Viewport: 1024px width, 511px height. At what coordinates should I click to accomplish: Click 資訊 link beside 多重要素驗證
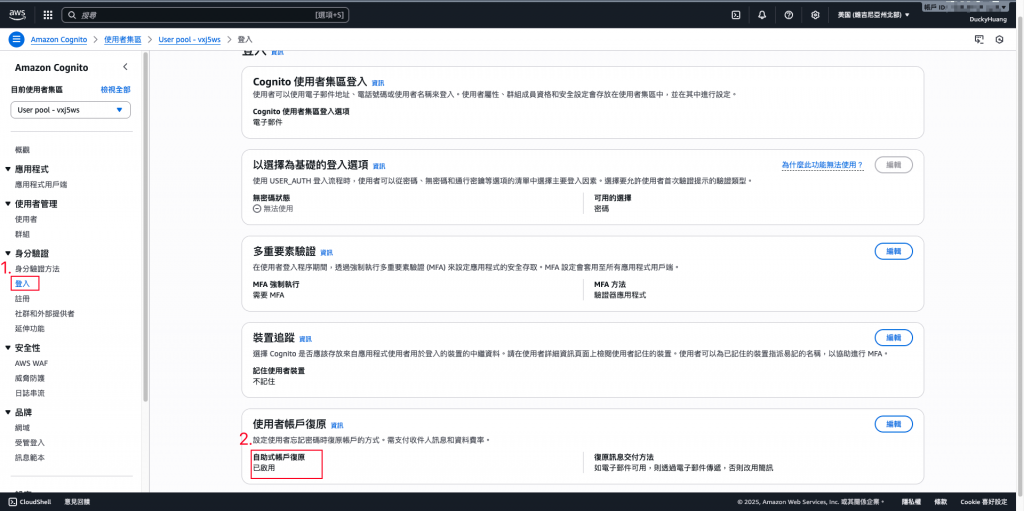327,252
